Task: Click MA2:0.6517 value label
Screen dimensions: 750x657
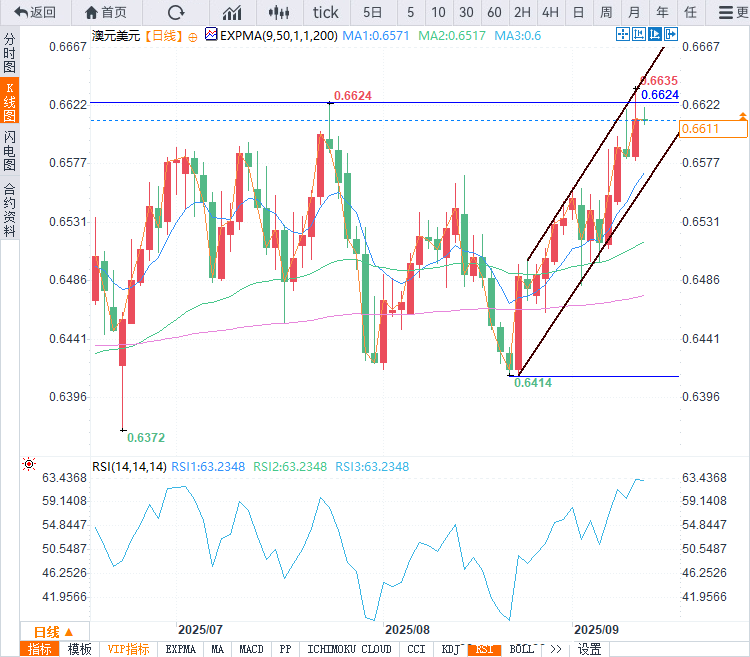Action: point(452,36)
